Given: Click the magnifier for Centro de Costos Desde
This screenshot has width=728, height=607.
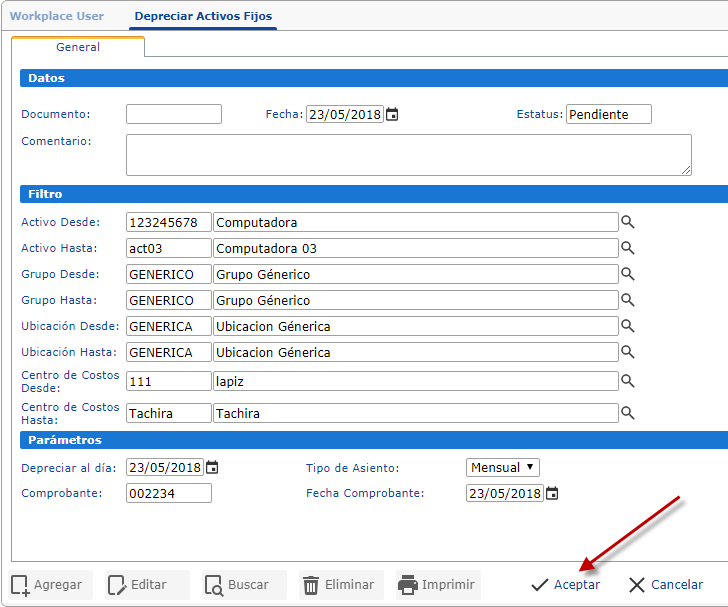Looking at the screenshot, I should [628, 381].
